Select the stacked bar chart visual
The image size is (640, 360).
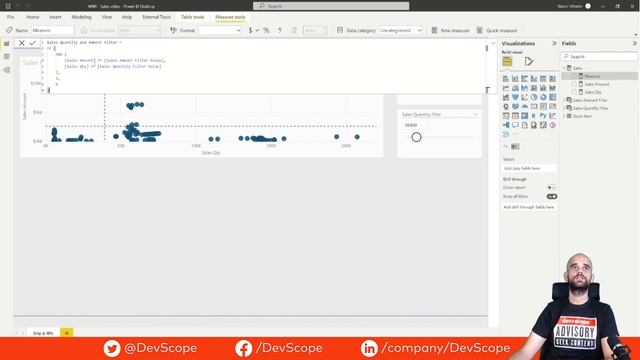coord(506,78)
